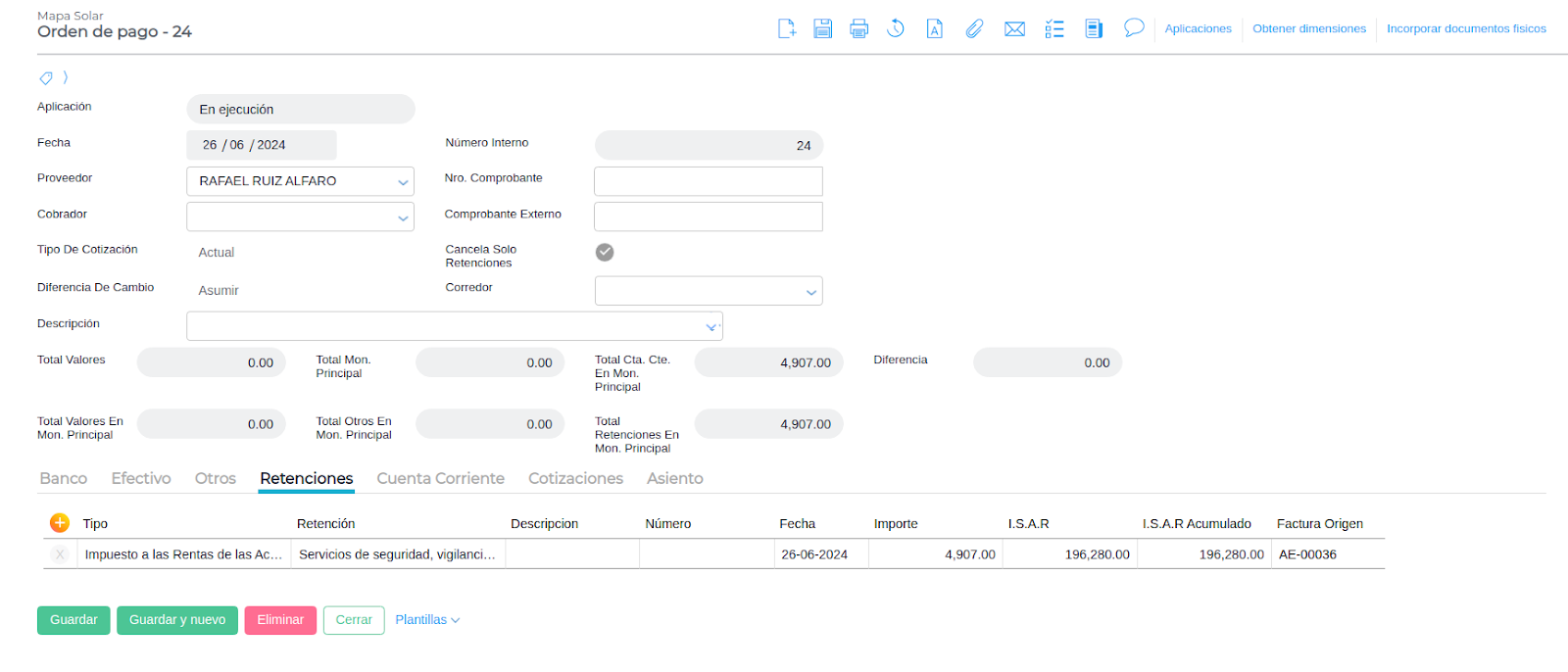This screenshot has width=1568, height=672.
Task: Add a retention row with plus icon
Action: point(60,523)
